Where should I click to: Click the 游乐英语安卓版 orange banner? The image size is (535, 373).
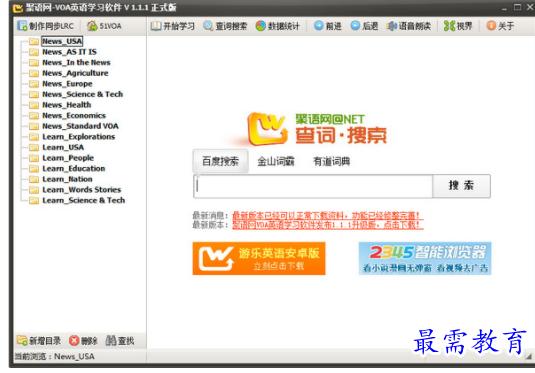(259, 258)
